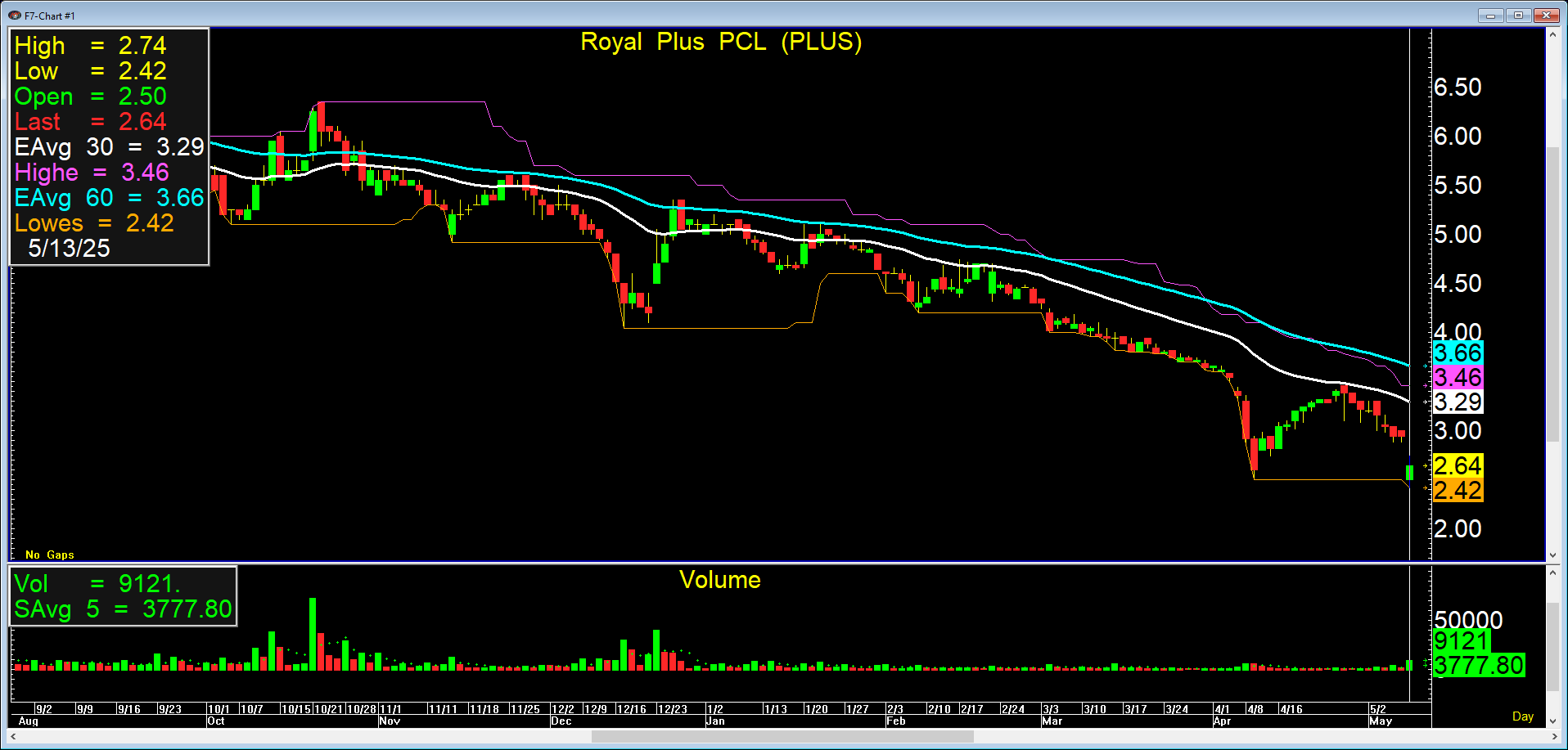Viewport: 1568px width, 750px height.
Task: Click the yellow 2.64 last price tag
Action: pyautogui.click(x=1458, y=465)
